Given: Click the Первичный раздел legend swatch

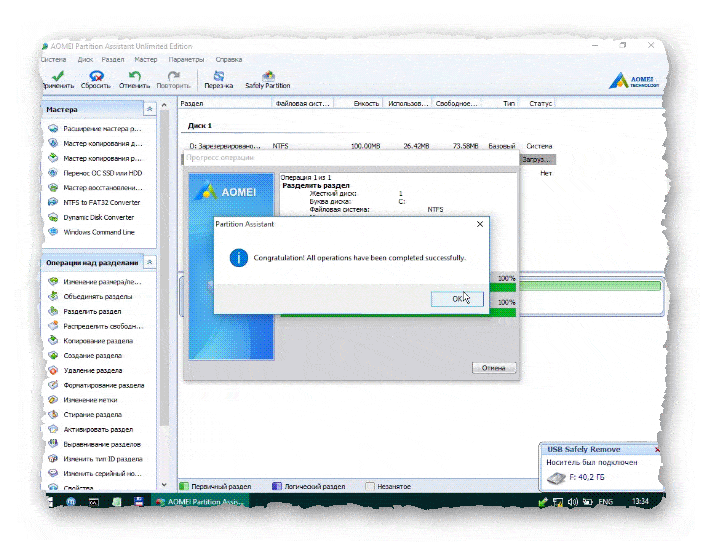Looking at the screenshot, I should point(184,486).
